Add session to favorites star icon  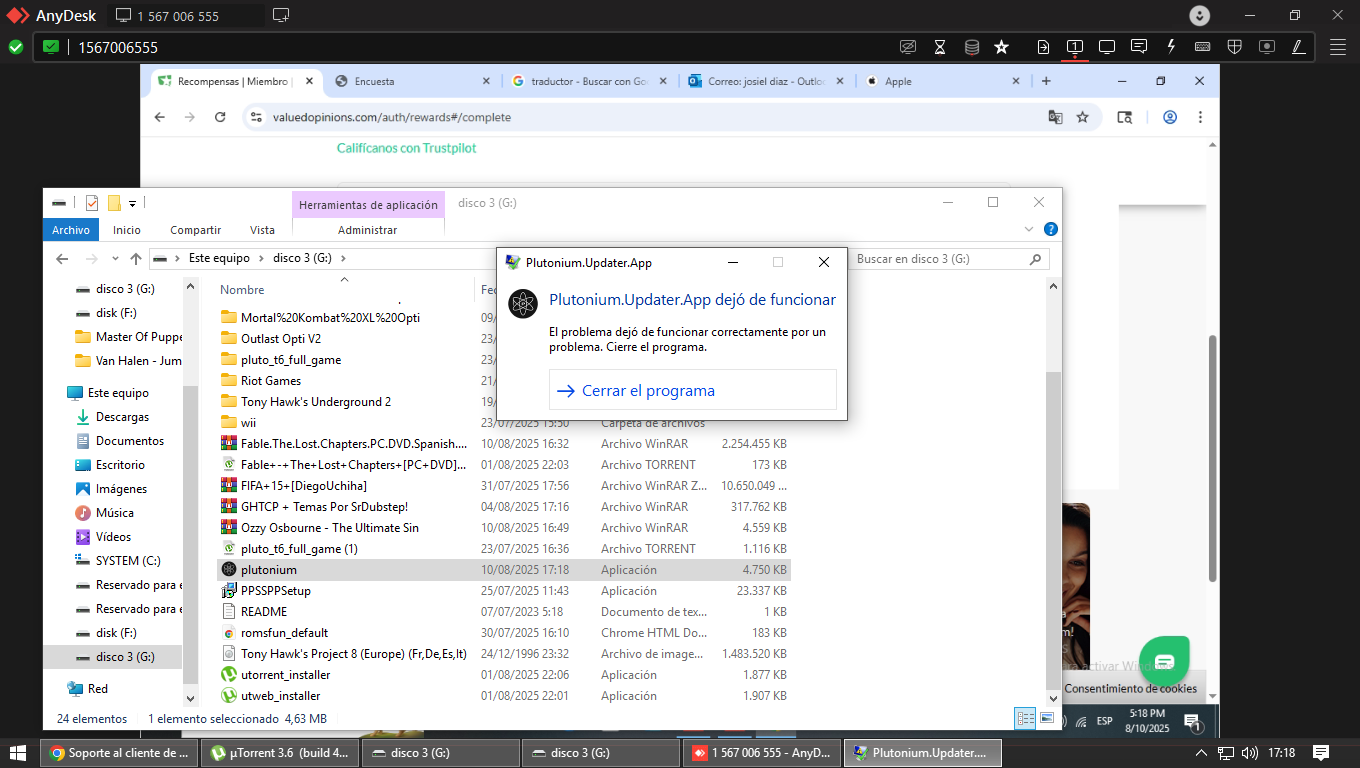point(1002,47)
